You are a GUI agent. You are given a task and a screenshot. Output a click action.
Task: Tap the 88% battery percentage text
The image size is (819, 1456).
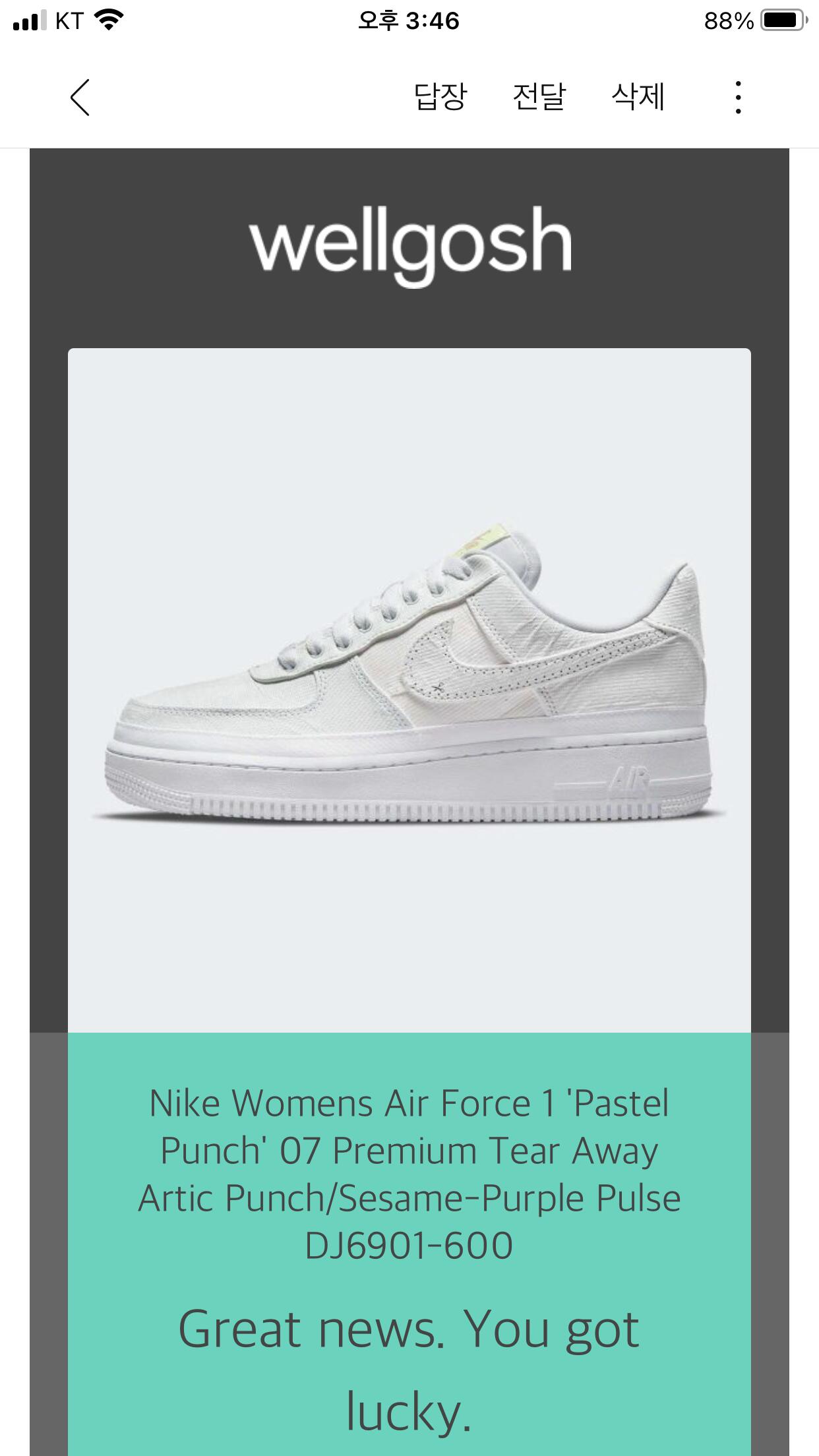[x=729, y=21]
